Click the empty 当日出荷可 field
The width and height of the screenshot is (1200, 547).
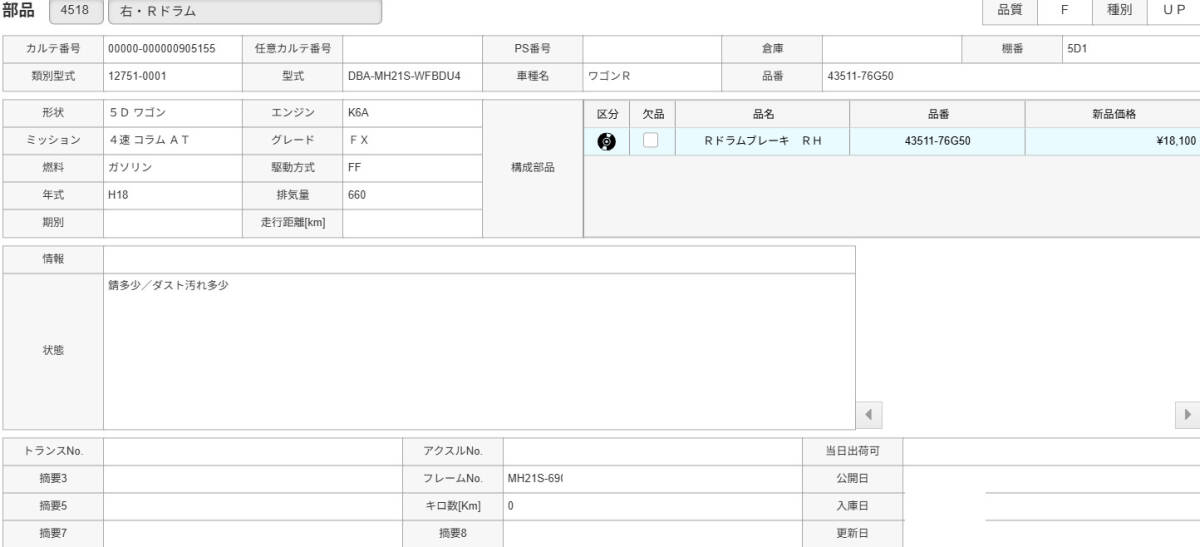click(x=1051, y=451)
